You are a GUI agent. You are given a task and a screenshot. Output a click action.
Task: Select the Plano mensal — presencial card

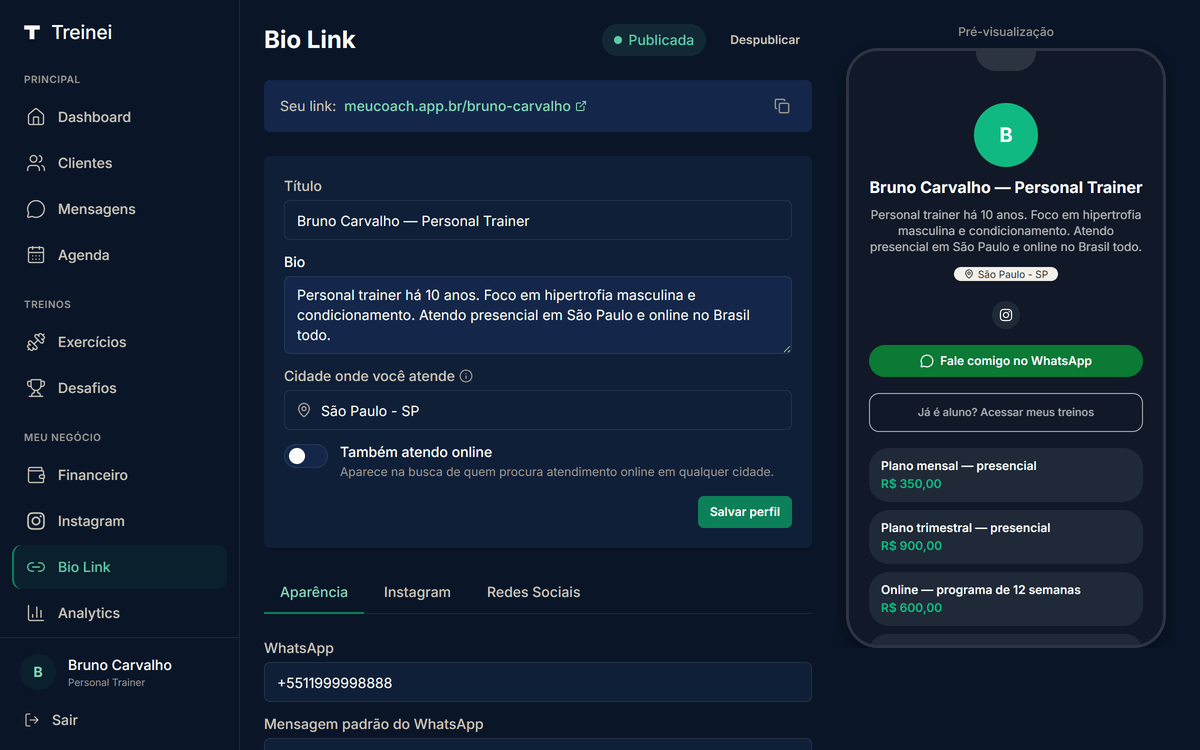pyautogui.click(x=1006, y=475)
